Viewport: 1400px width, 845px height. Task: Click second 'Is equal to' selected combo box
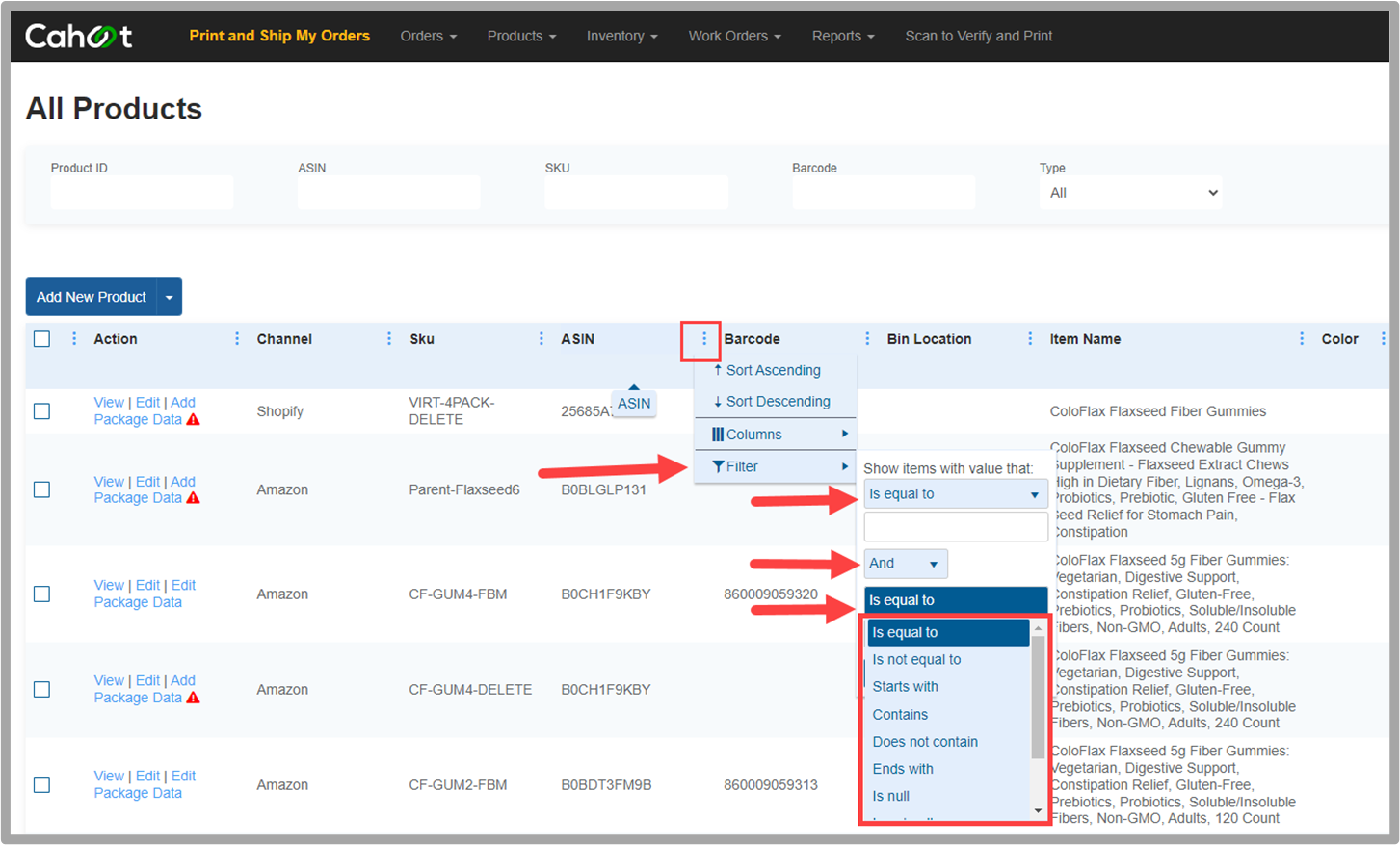point(956,600)
